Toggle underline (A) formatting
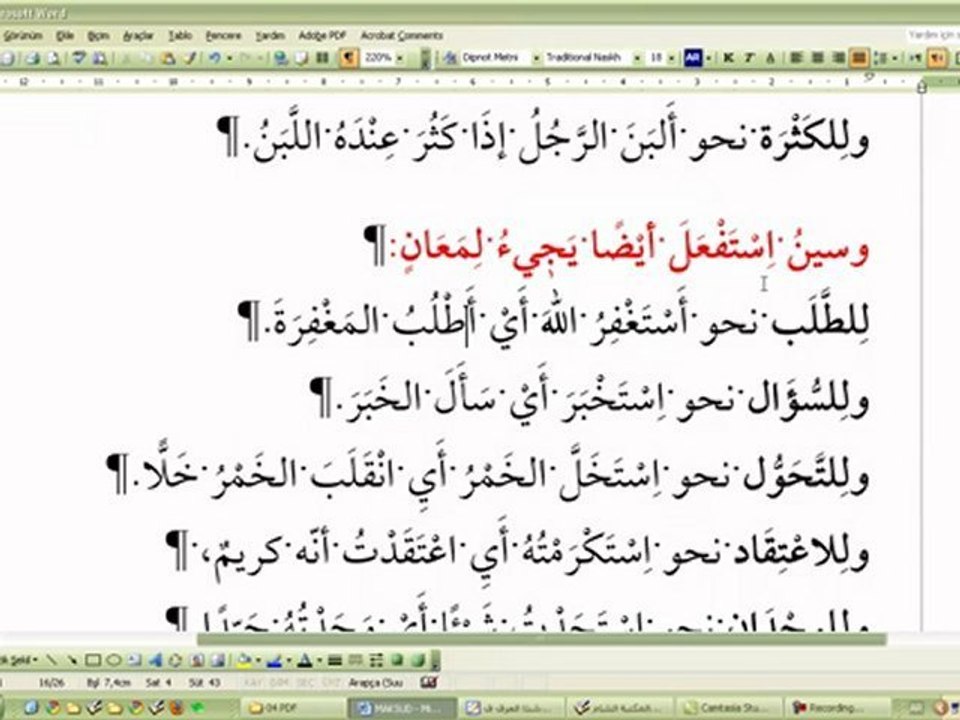The height and width of the screenshot is (720, 960). (771, 58)
